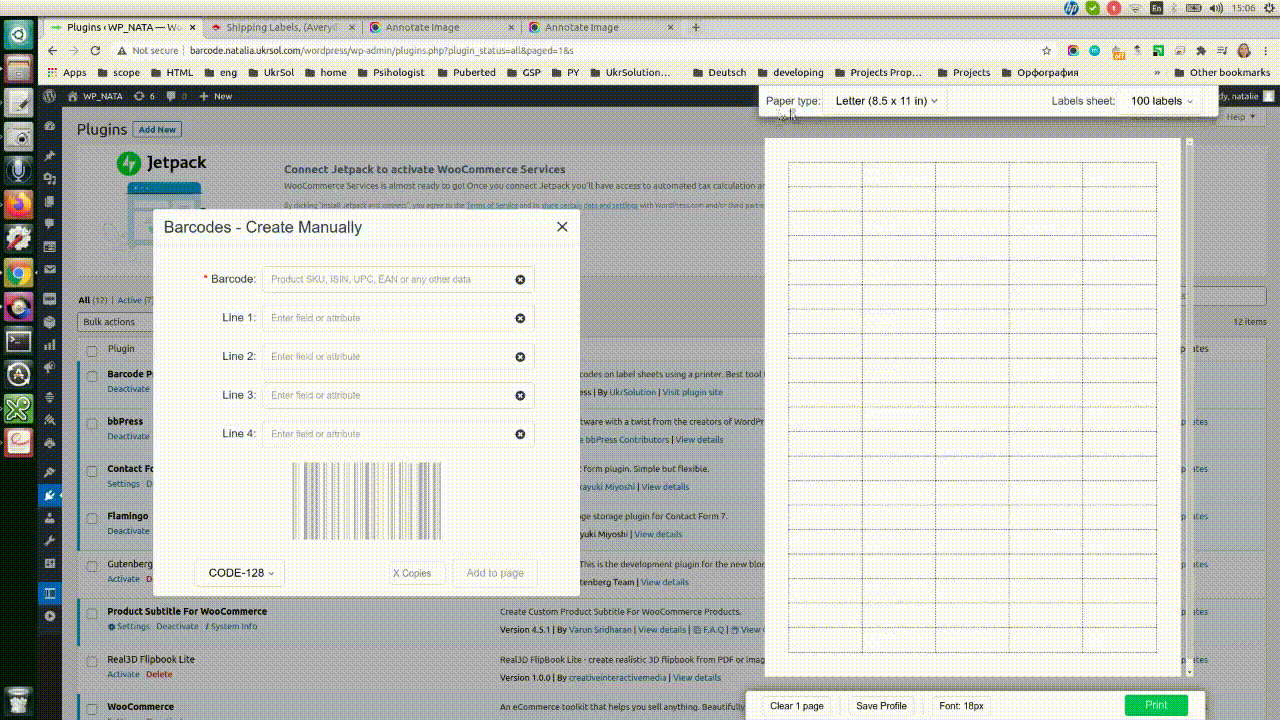Tick the Flamingo plugin checkbox
The width and height of the screenshot is (1280, 720).
click(x=92, y=517)
